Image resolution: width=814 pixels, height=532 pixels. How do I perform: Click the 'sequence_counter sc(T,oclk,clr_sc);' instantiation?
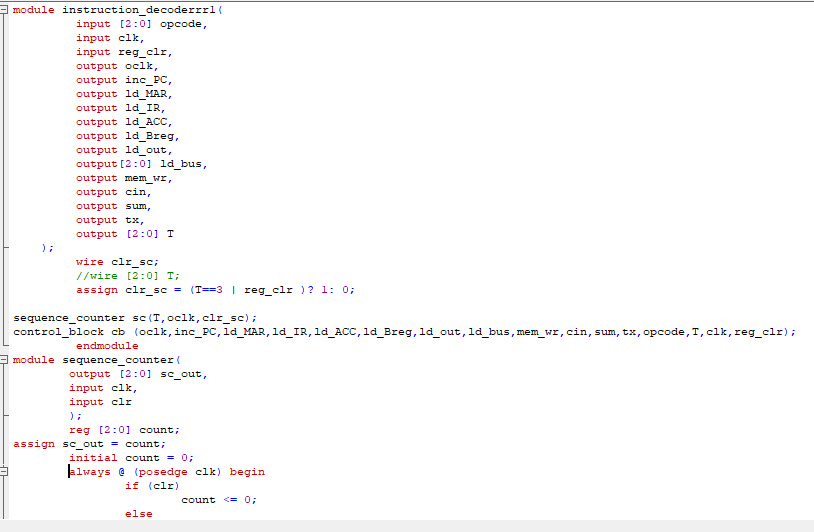(135, 318)
